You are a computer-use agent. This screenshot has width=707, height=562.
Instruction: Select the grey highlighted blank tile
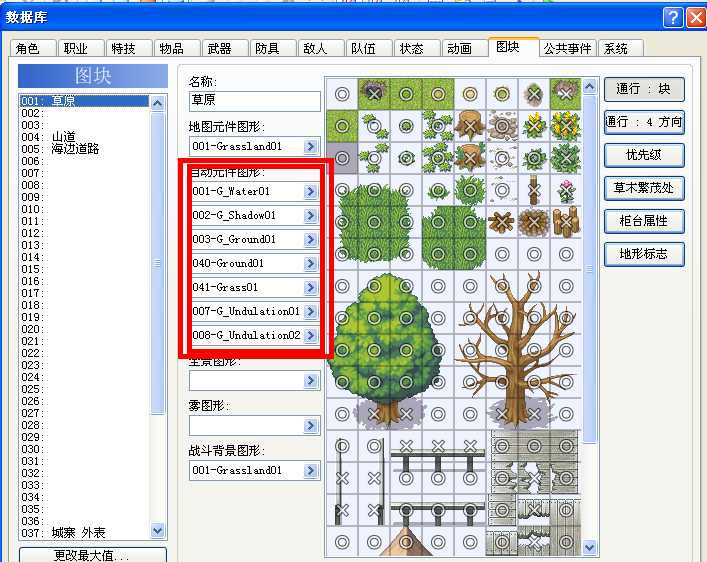click(x=342, y=158)
